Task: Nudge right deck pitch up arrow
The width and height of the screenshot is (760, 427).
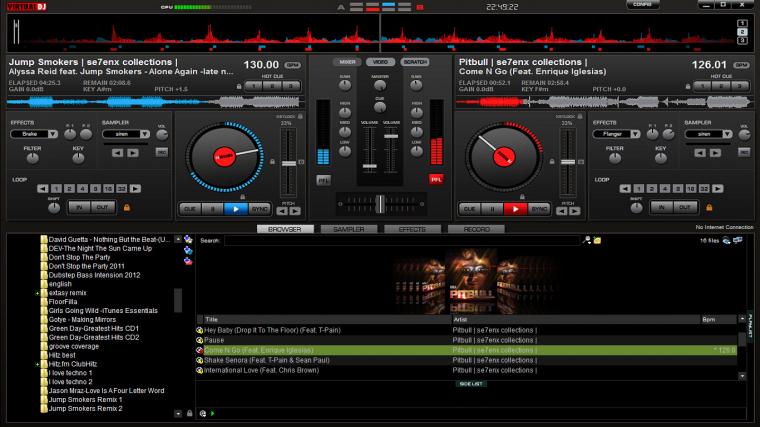Action: 574,211
